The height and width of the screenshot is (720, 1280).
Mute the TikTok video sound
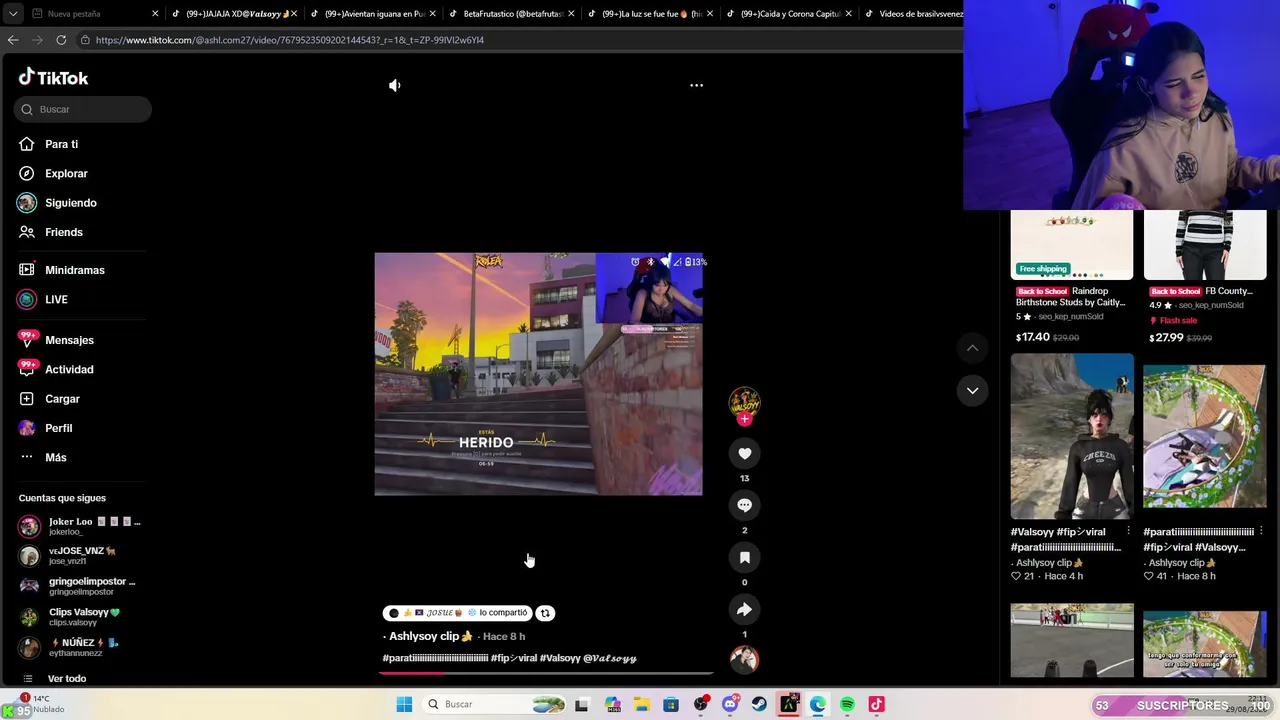coord(395,85)
